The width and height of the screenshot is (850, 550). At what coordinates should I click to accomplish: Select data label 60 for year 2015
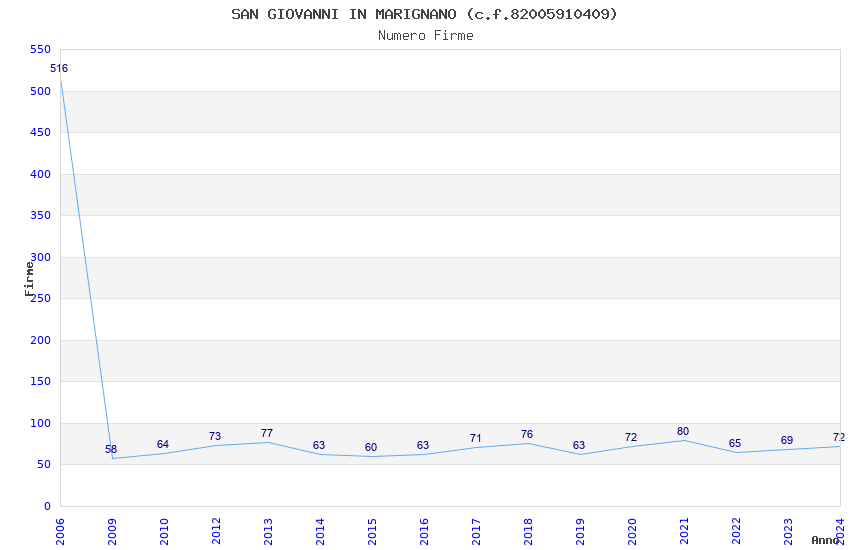(x=371, y=448)
